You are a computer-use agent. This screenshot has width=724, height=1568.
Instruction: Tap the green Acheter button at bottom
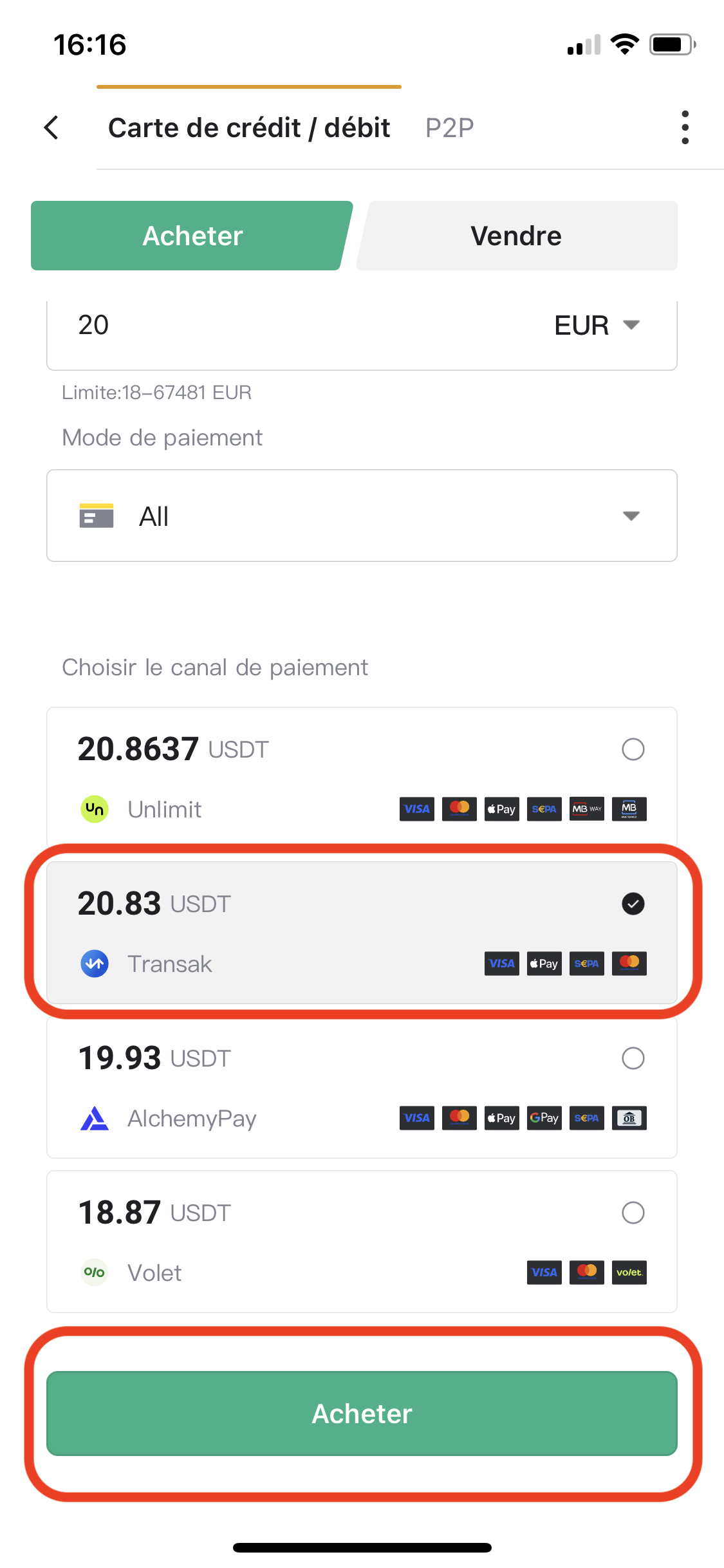(x=362, y=1414)
